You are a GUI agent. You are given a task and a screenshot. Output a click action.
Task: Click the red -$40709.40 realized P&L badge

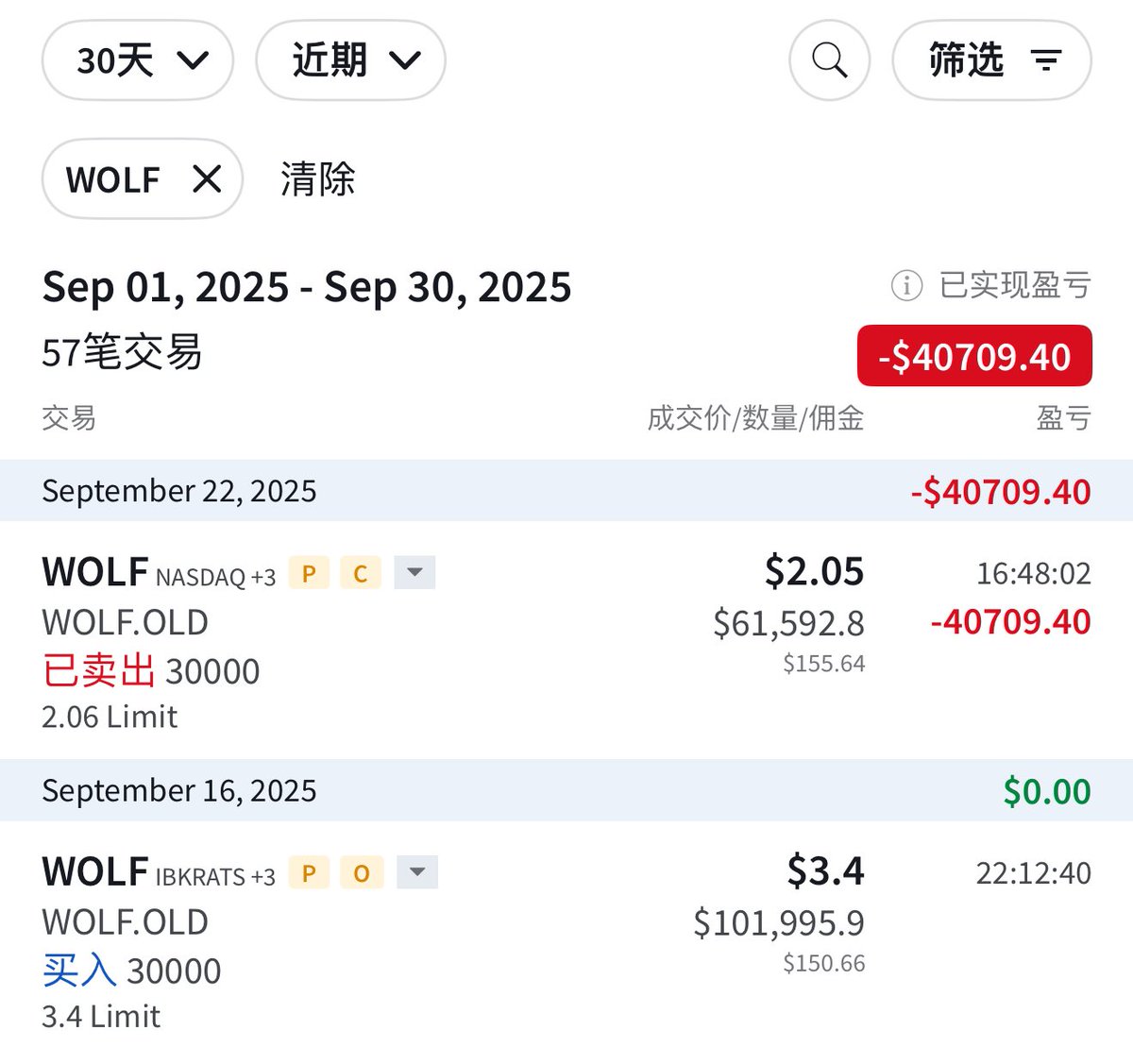pos(973,356)
